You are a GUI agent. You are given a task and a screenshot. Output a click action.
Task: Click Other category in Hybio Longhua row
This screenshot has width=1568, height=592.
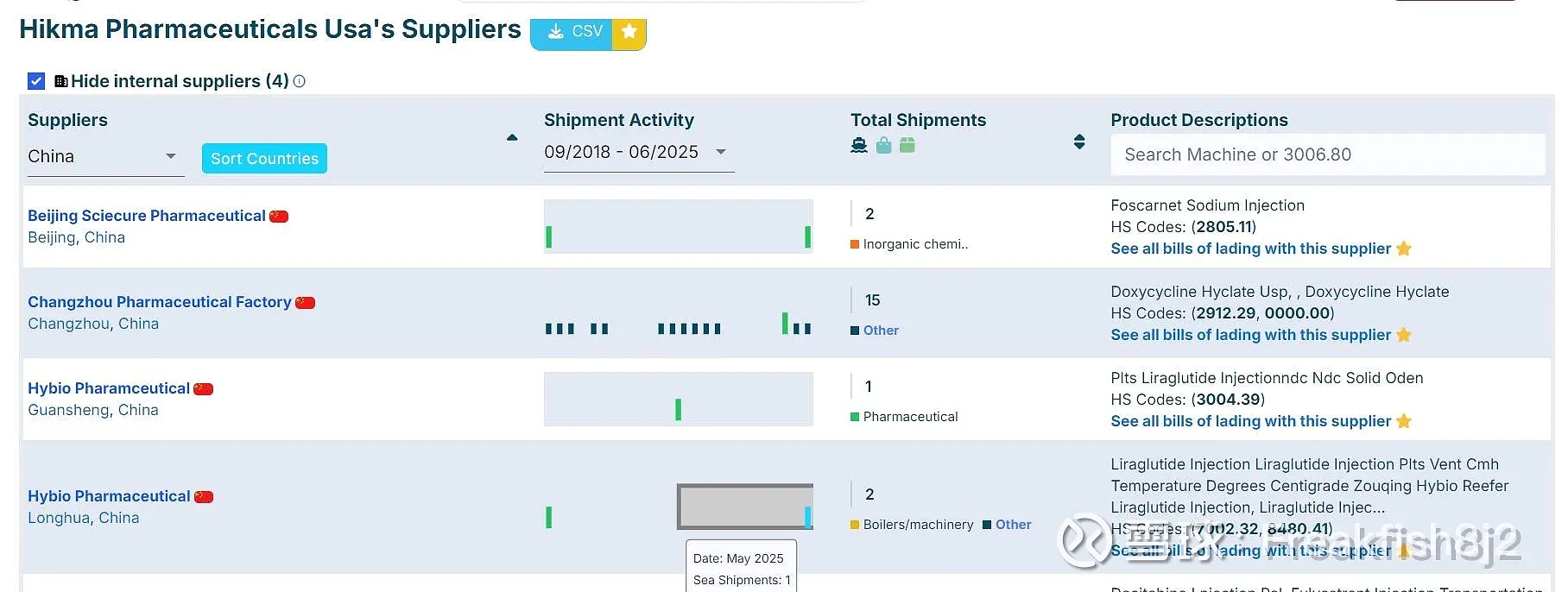1013,525
